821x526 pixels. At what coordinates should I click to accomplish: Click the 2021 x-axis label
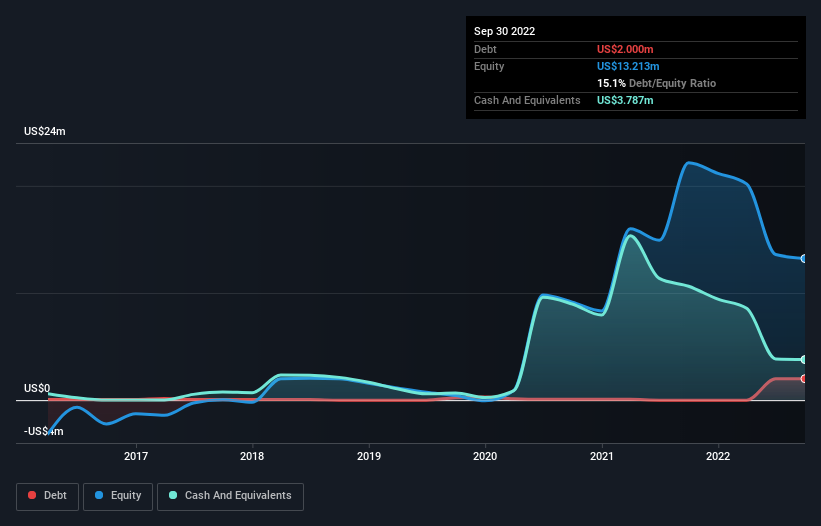(602, 456)
